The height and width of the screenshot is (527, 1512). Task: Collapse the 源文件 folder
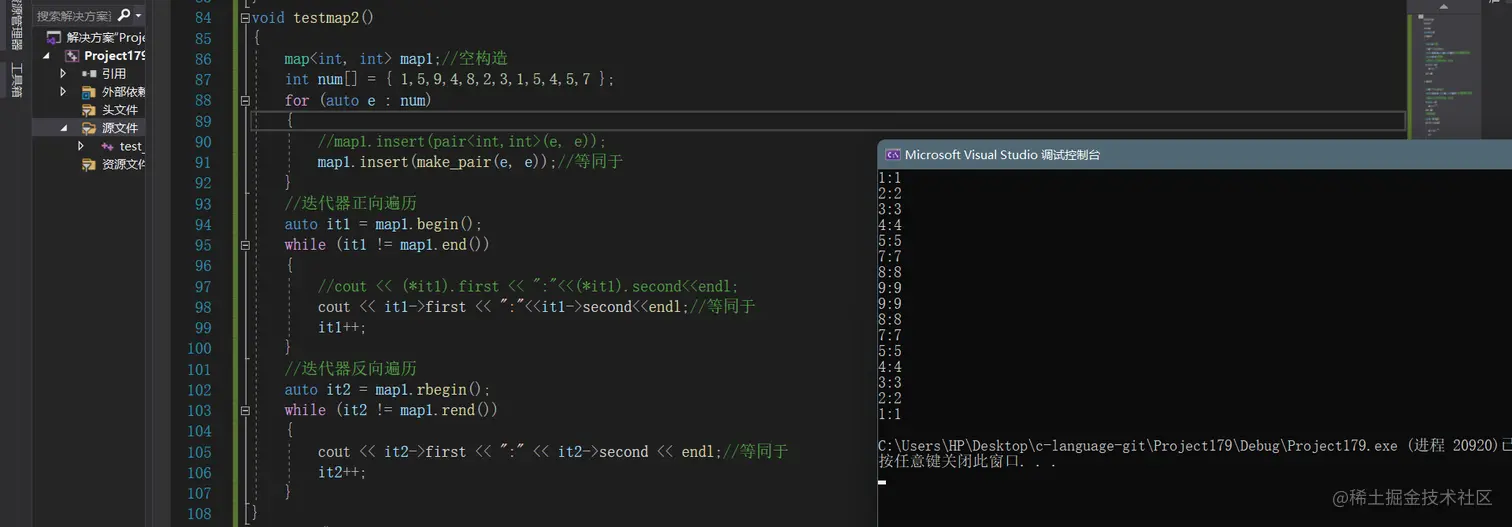pyautogui.click(x=63, y=128)
